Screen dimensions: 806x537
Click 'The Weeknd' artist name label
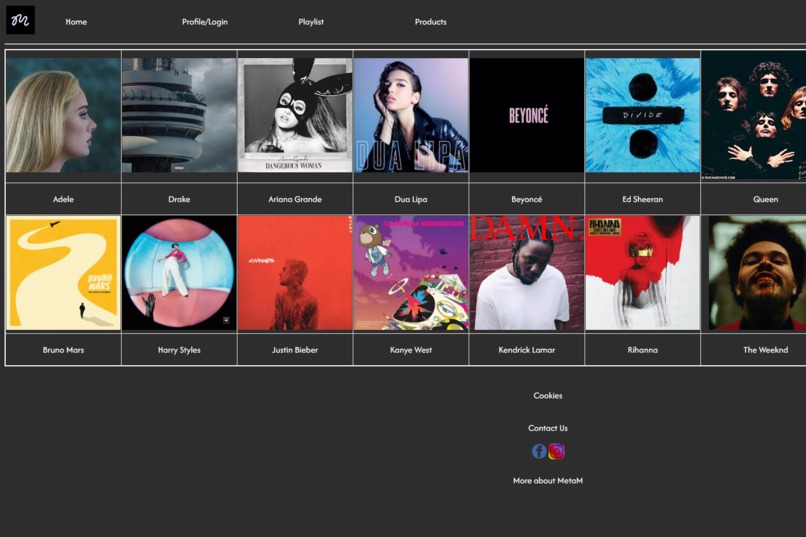click(765, 350)
